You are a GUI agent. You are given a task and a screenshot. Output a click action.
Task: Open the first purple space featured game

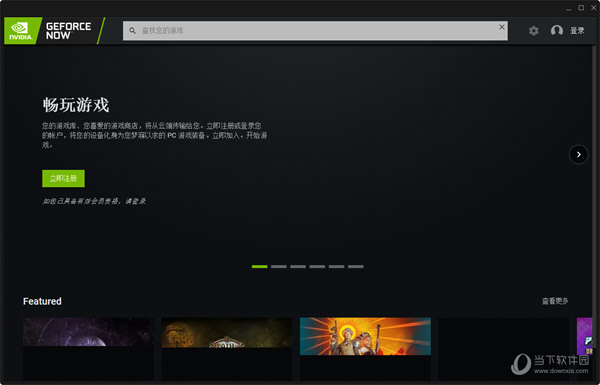(88, 349)
